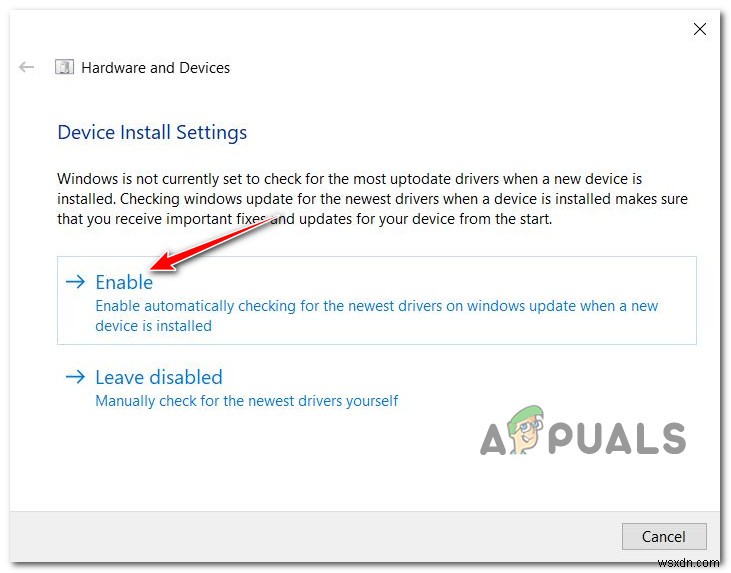Click Manually check for the newest drivers yourself
Viewport: 731px width, 573px height.
[247, 401]
